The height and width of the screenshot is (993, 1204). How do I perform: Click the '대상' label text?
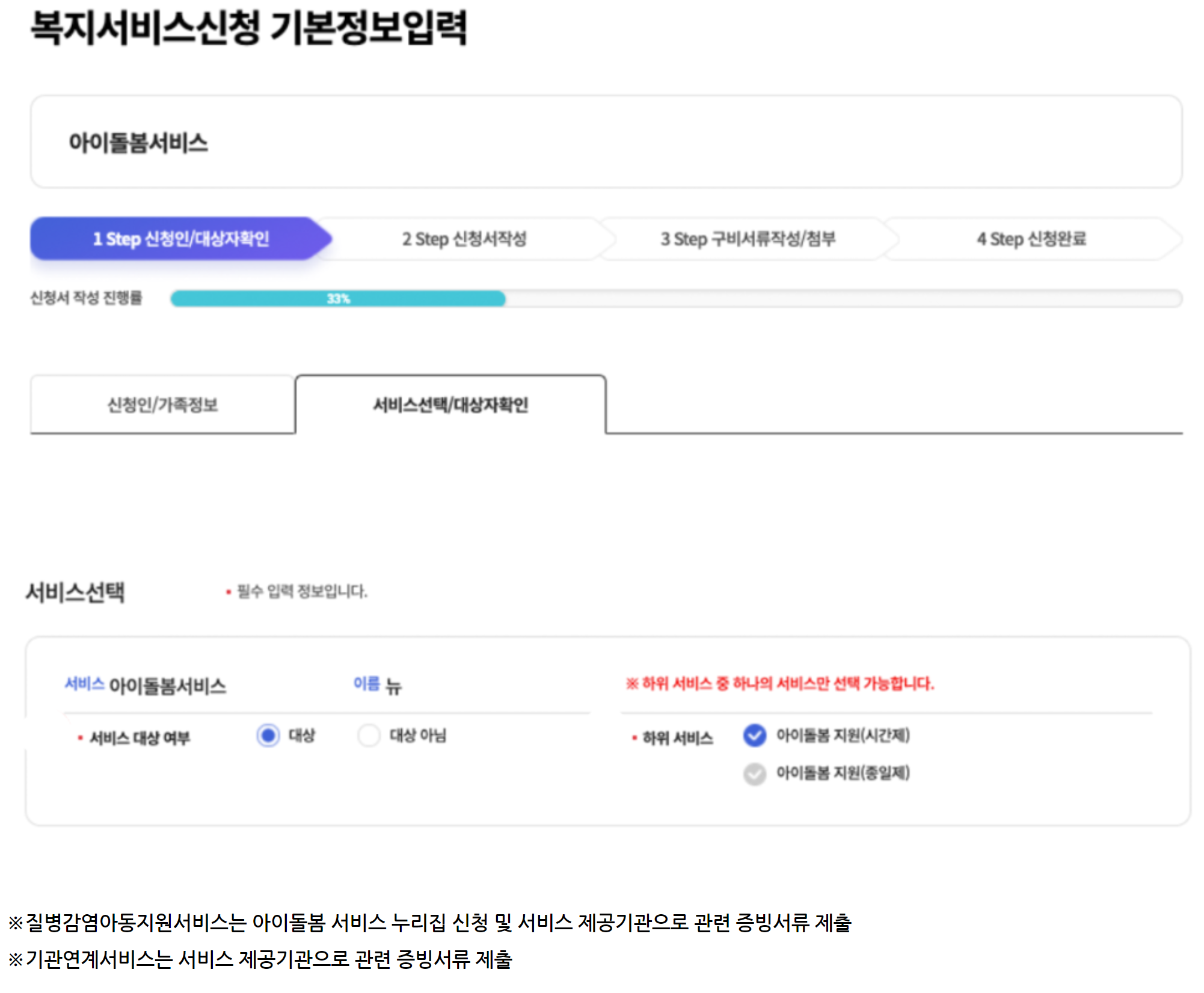click(x=301, y=735)
